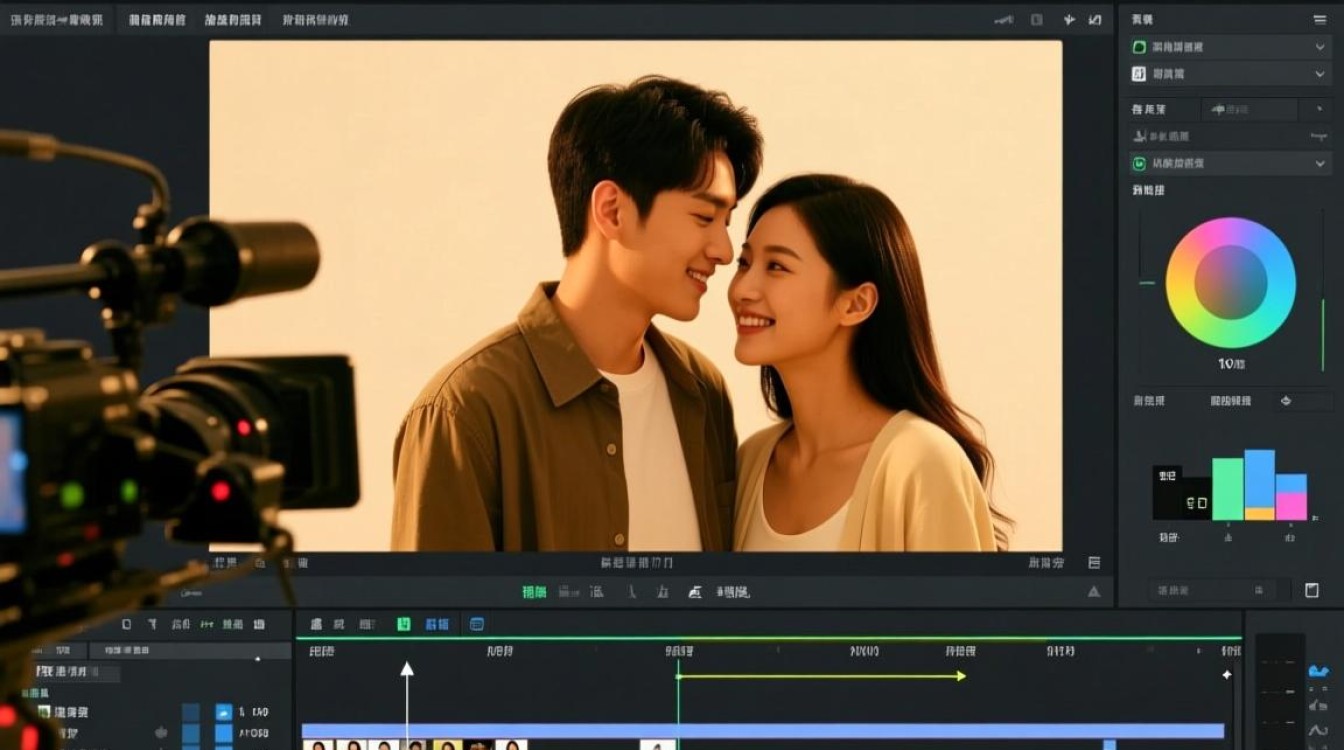Select the pink histogram bar
The height and width of the screenshot is (750, 1344).
point(1291,507)
